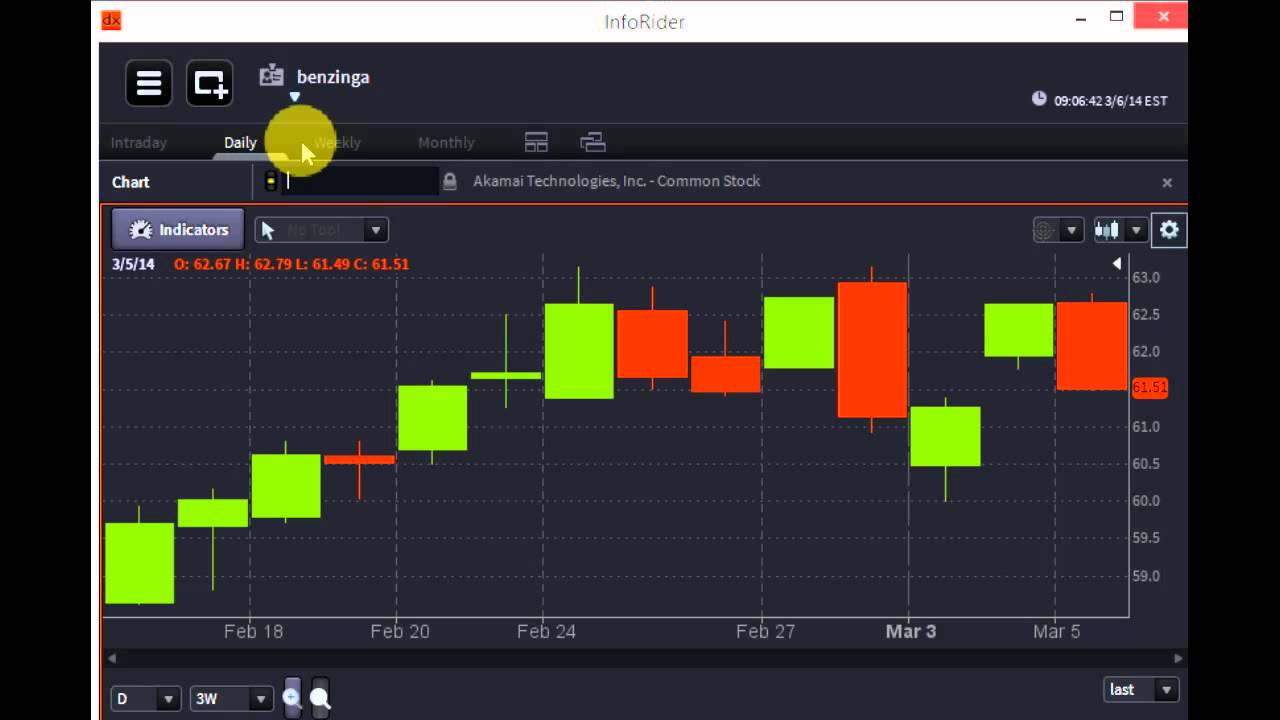
Task: Click the 09:06:42 3/6/14 EST time text
Action: (1110, 100)
